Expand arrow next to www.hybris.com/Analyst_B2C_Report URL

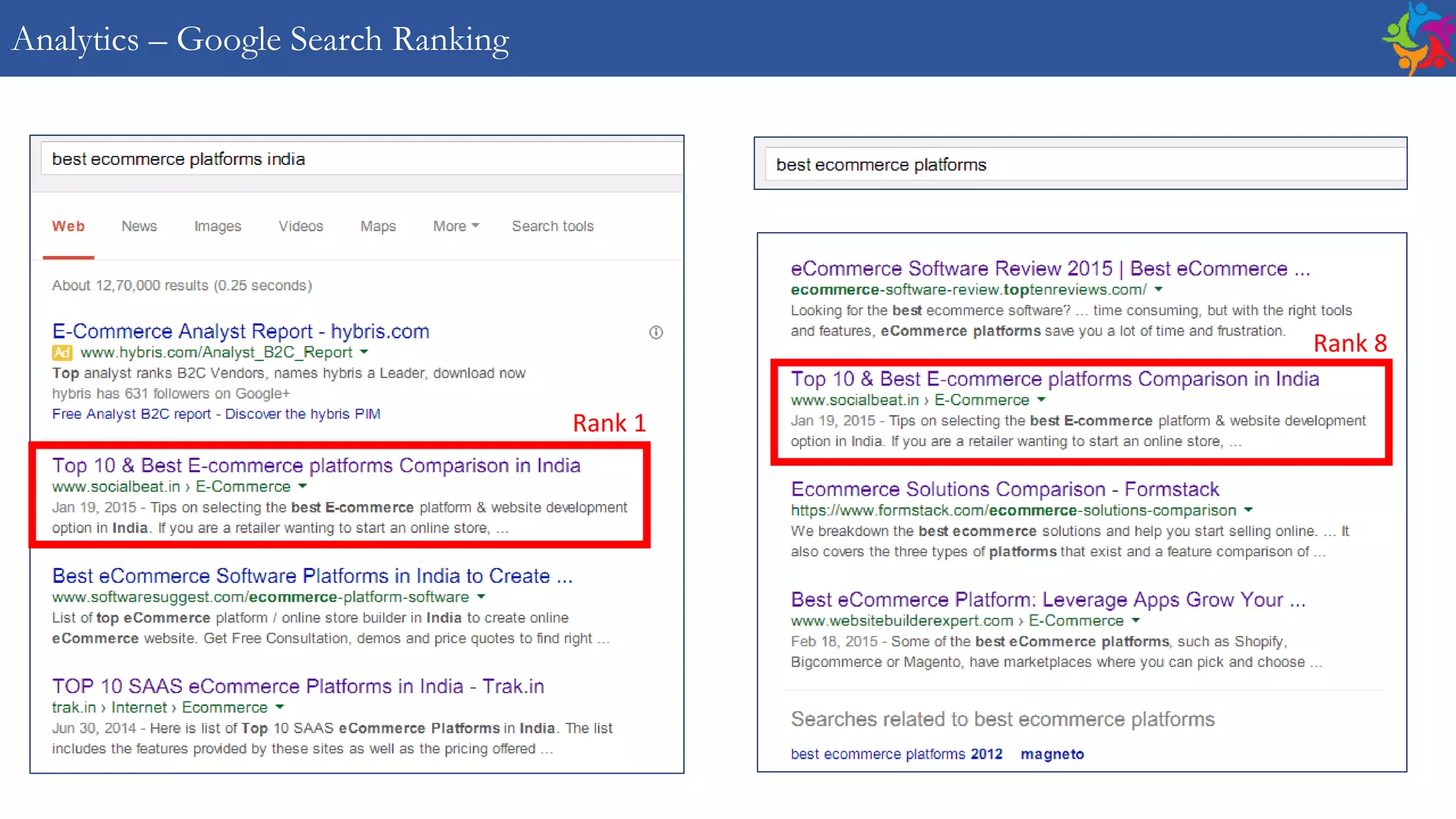click(364, 352)
